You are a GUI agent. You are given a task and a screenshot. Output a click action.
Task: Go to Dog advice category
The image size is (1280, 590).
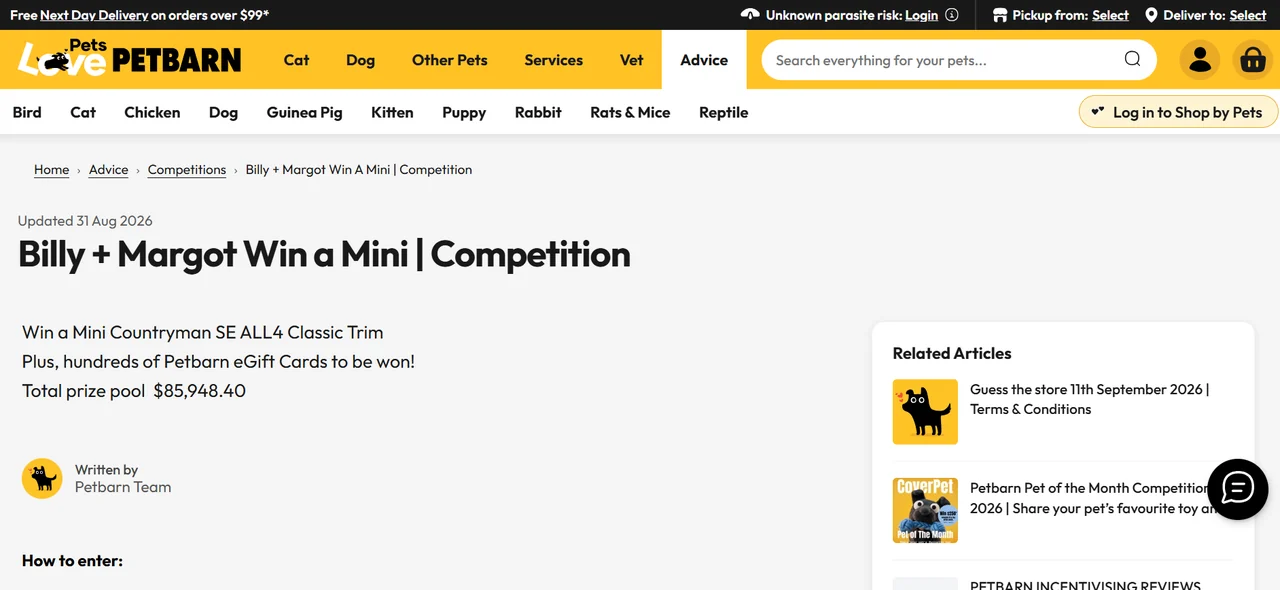tap(223, 112)
